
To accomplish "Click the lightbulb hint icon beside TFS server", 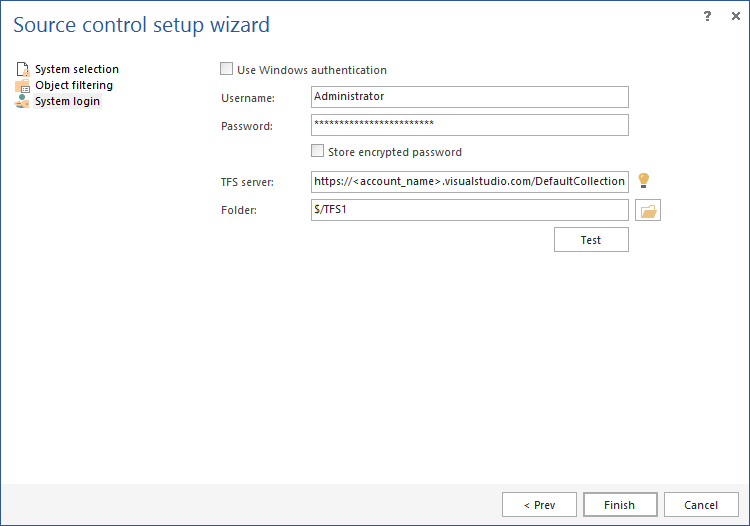I will click(644, 181).
